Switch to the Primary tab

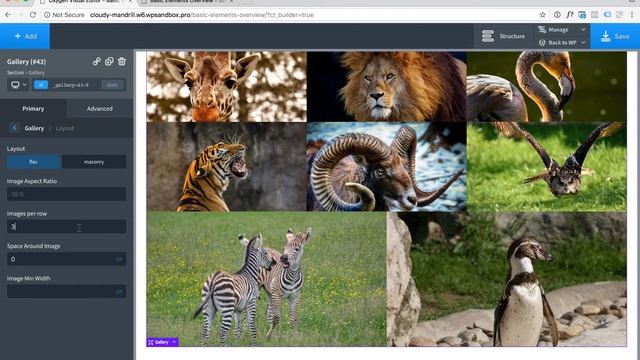click(x=33, y=109)
